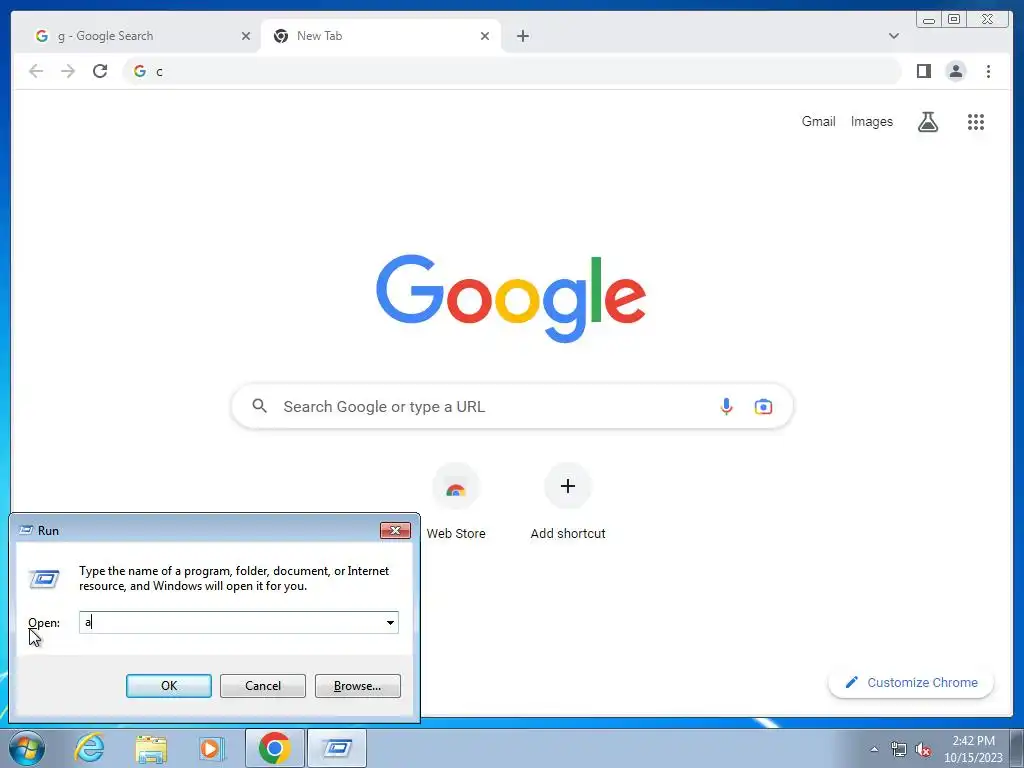The height and width of the screenshot is (768, 1024).
Task: Click Search Google or type a URL box
Action: click(x=512, y=406)
